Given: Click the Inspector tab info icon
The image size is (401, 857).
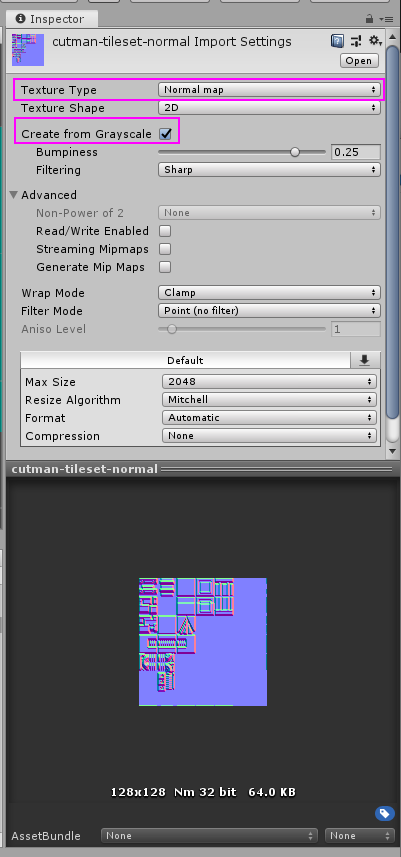Looking at the screenshot, I should (21, 19).
